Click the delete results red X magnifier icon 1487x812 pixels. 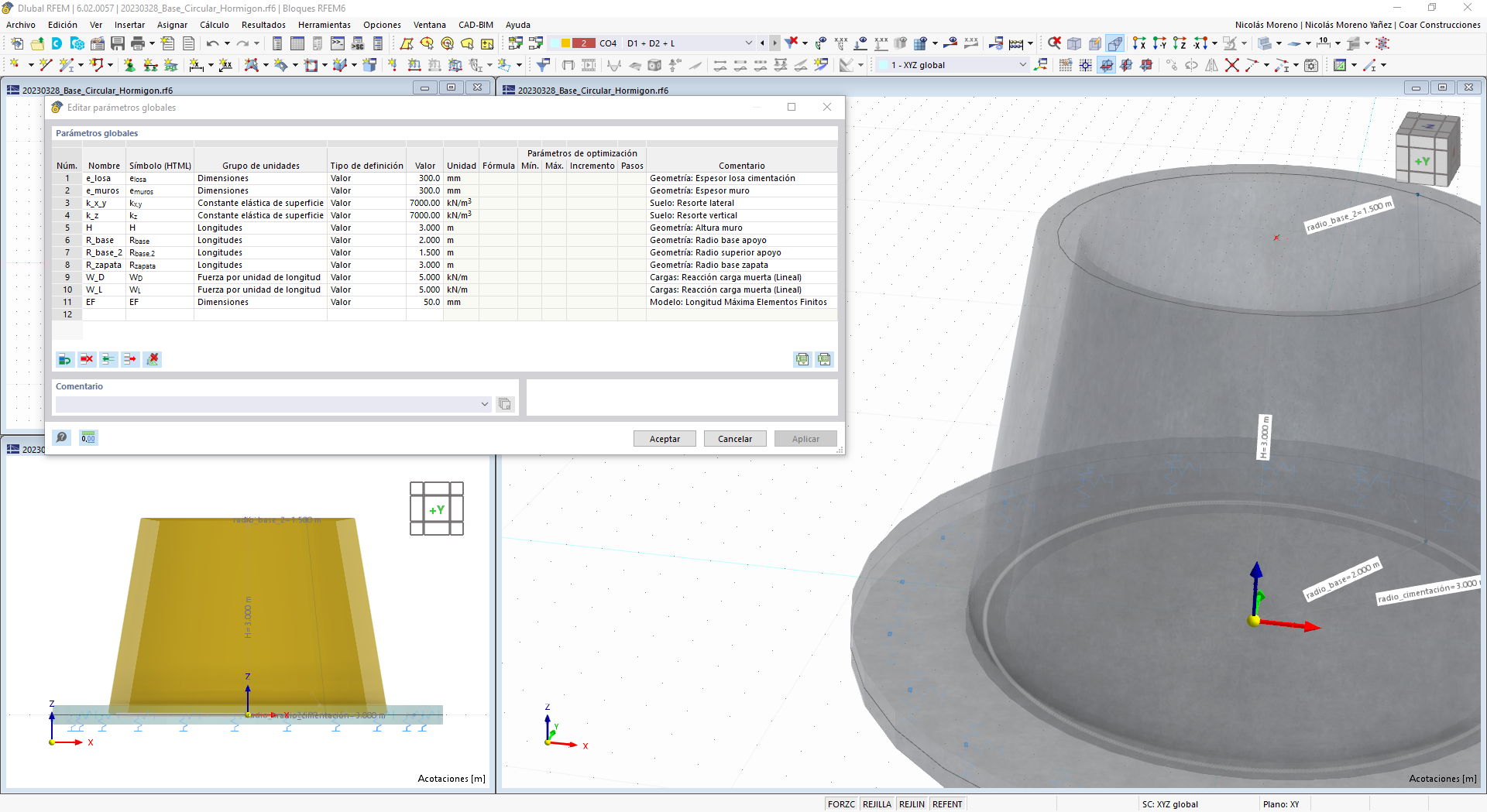coord(1054,43)
